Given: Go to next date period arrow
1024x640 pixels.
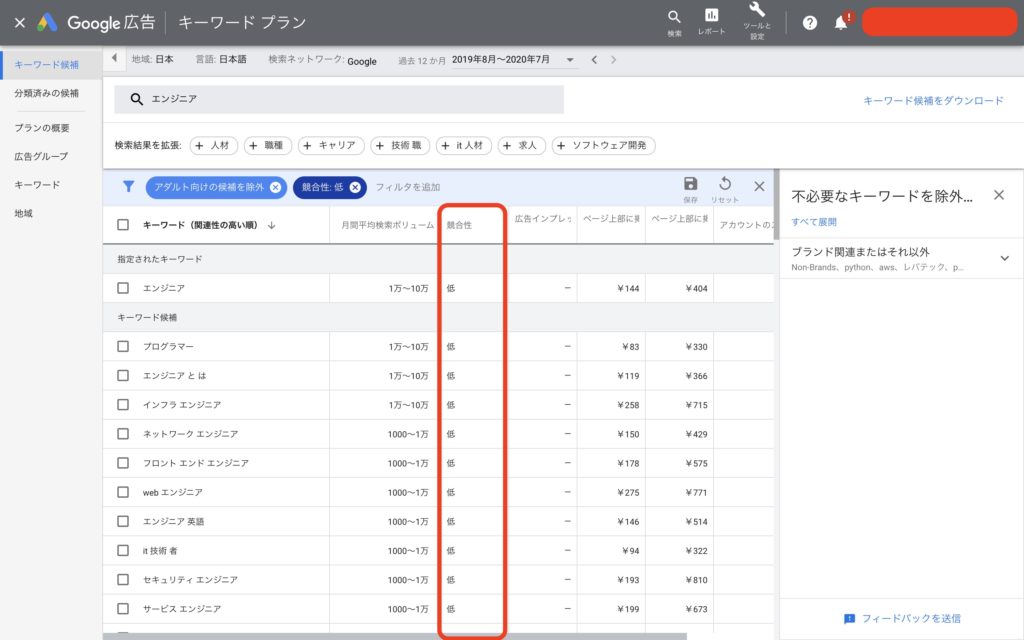Looking at the screenshot, I should point(613,60).
